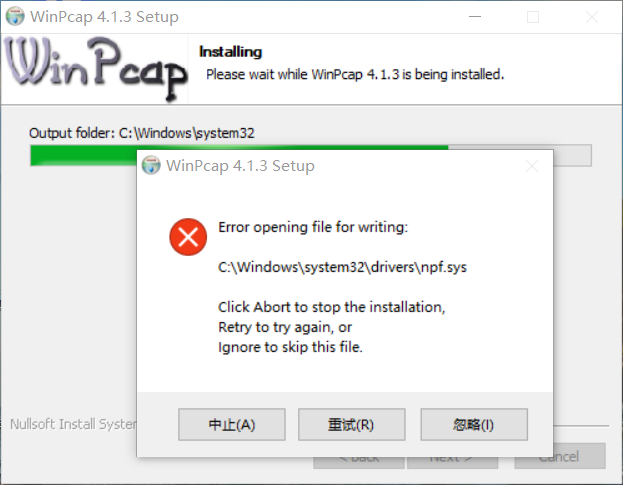623x485 pixels.
Task: Close the main WinPcap Setup window
Action: pyautogui.click(x=592, y=17)
